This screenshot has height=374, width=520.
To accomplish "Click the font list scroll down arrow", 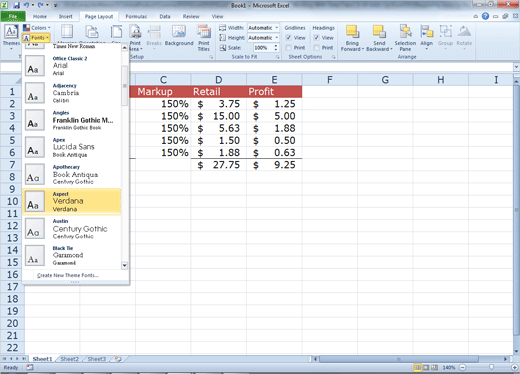I will coord(125,266).
